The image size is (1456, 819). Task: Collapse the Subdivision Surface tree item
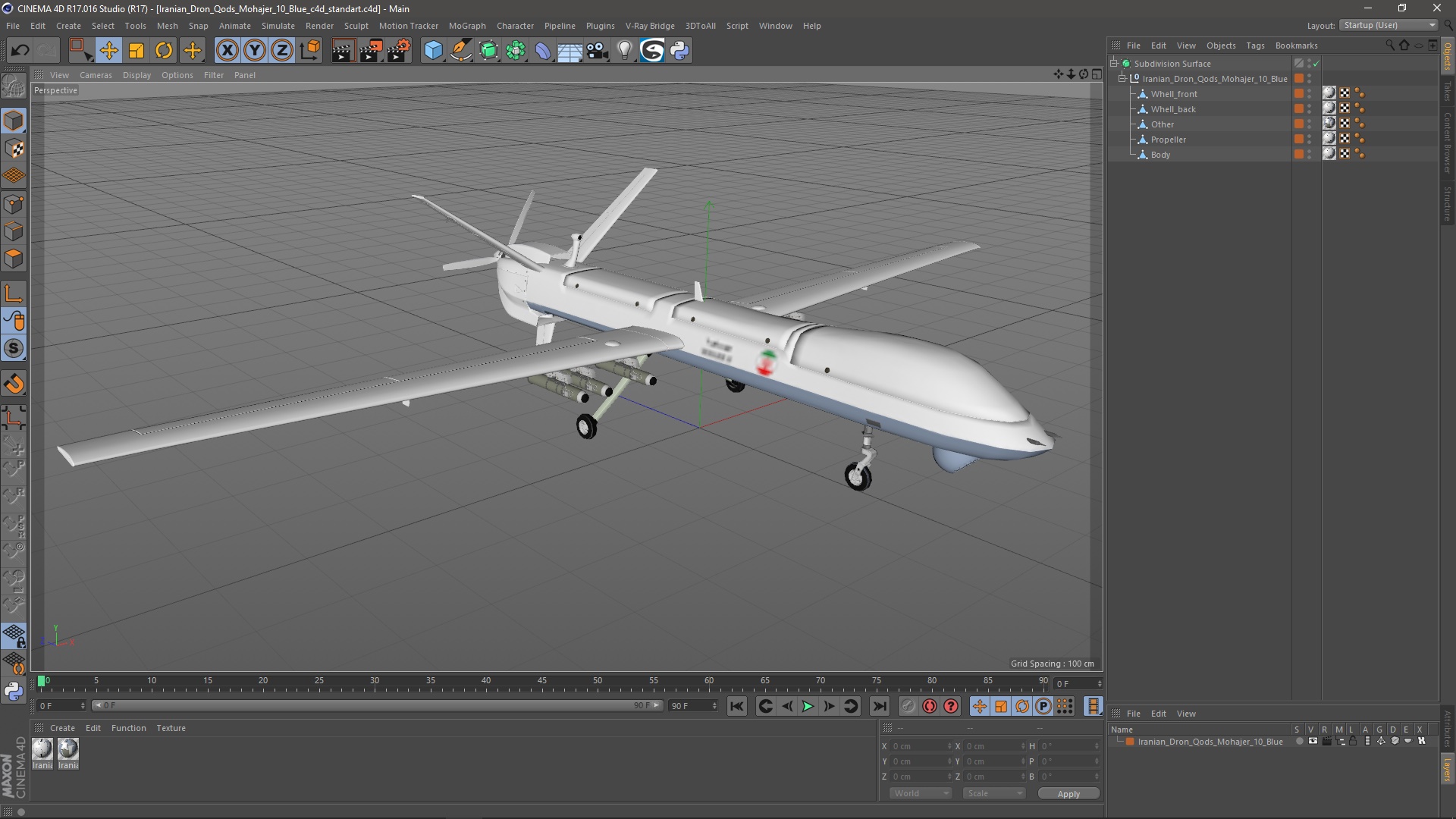click(x=1114, y=64)
